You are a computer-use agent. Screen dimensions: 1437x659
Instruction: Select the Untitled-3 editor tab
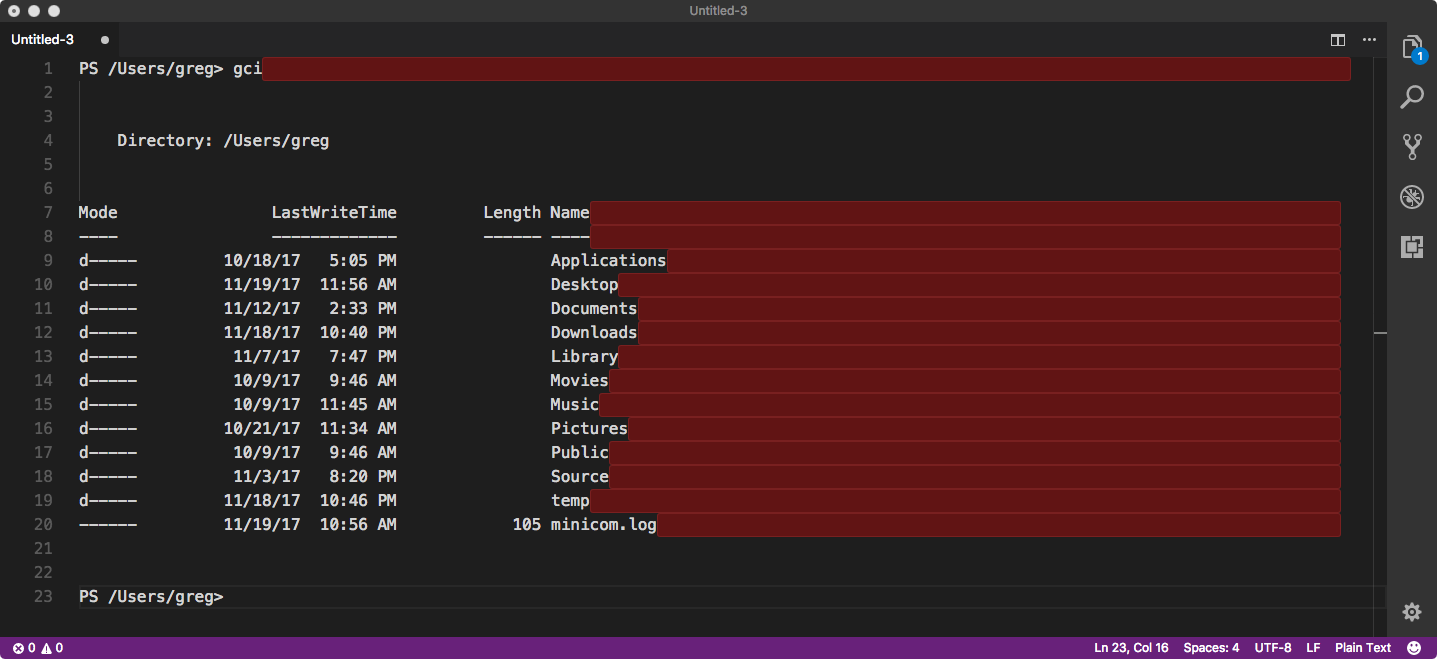(59, 40)
